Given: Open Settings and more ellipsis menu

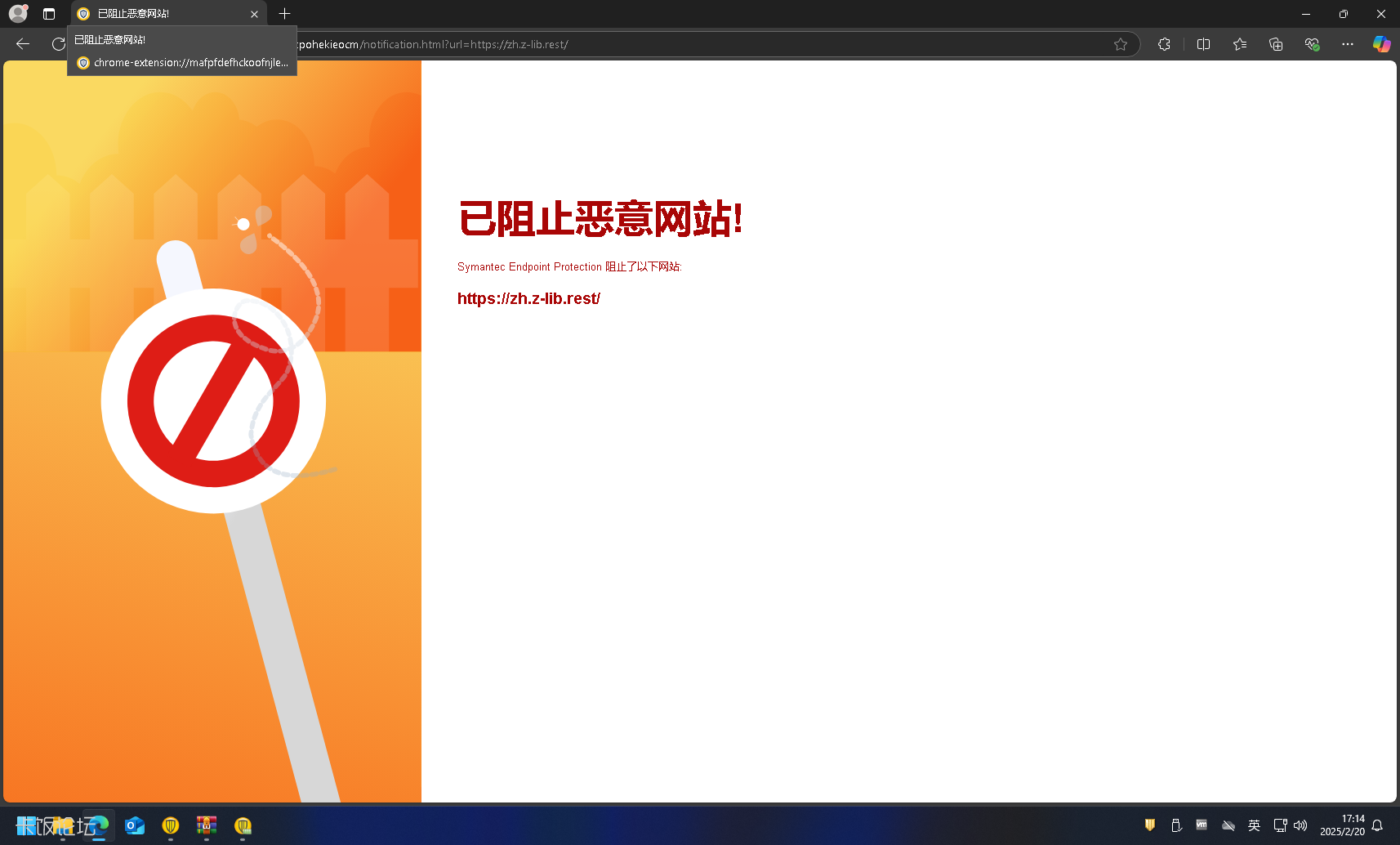Looking at the screenshot, I should [1348, 44].
